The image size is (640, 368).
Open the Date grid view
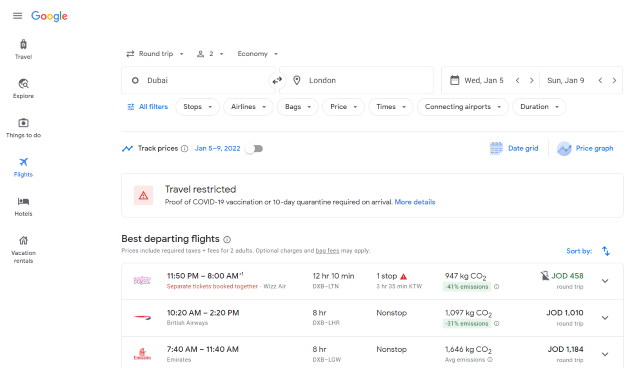point(514,149)
